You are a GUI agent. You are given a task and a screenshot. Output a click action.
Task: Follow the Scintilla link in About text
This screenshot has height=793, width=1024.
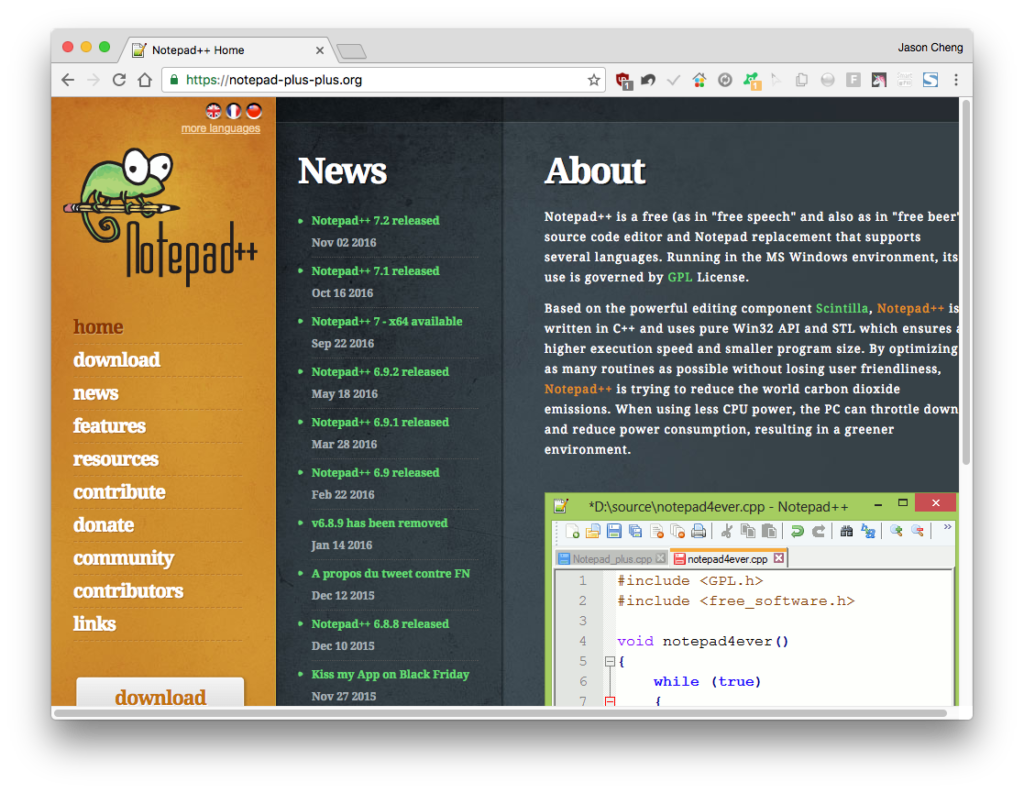[x=842, y=308]
